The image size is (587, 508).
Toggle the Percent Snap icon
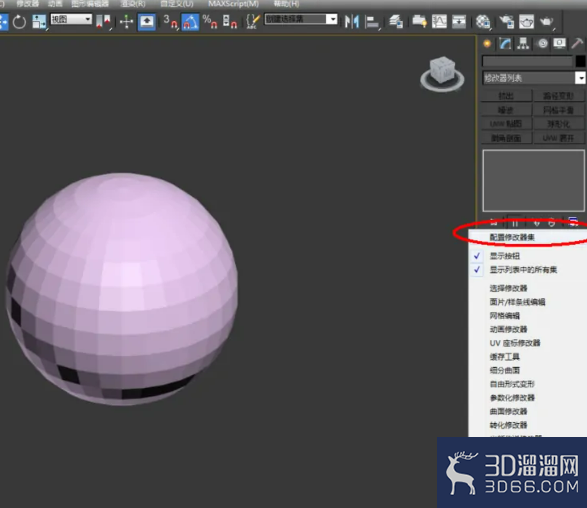[210, 22]
